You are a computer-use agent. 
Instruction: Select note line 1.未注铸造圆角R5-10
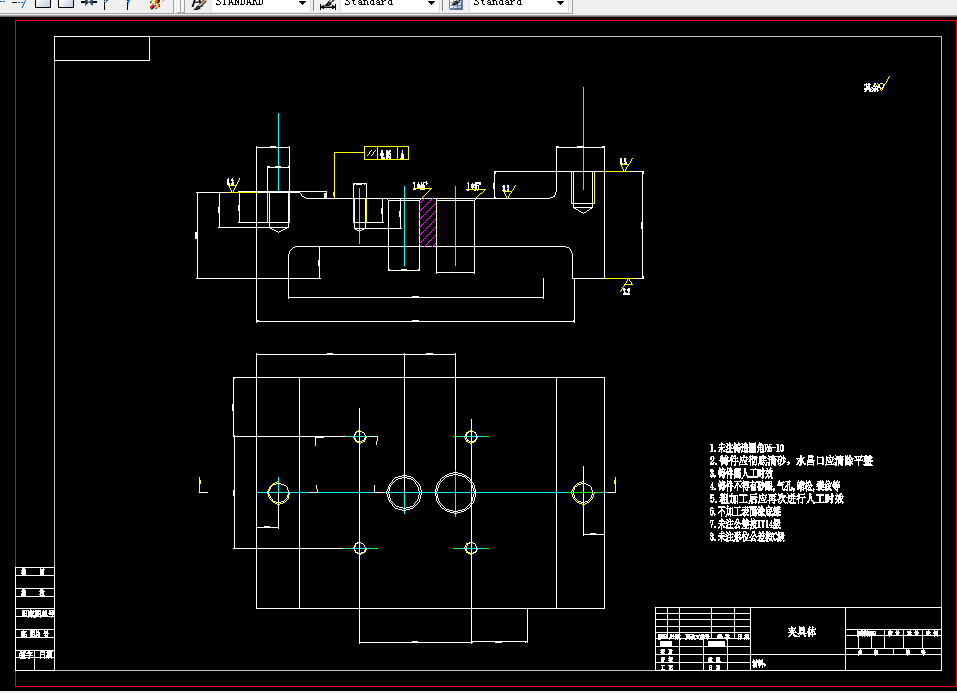click(746, 448)
